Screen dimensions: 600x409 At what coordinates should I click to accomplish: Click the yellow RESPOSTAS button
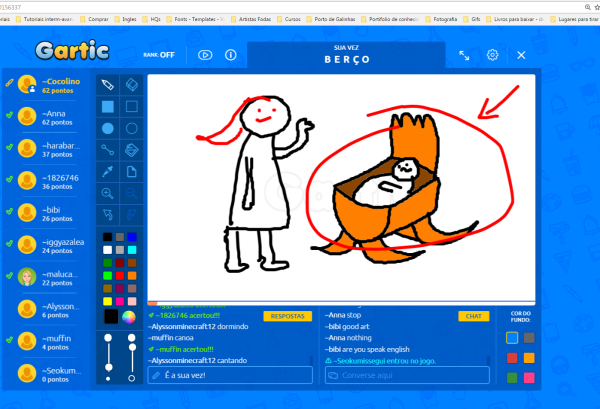point(286,316)
